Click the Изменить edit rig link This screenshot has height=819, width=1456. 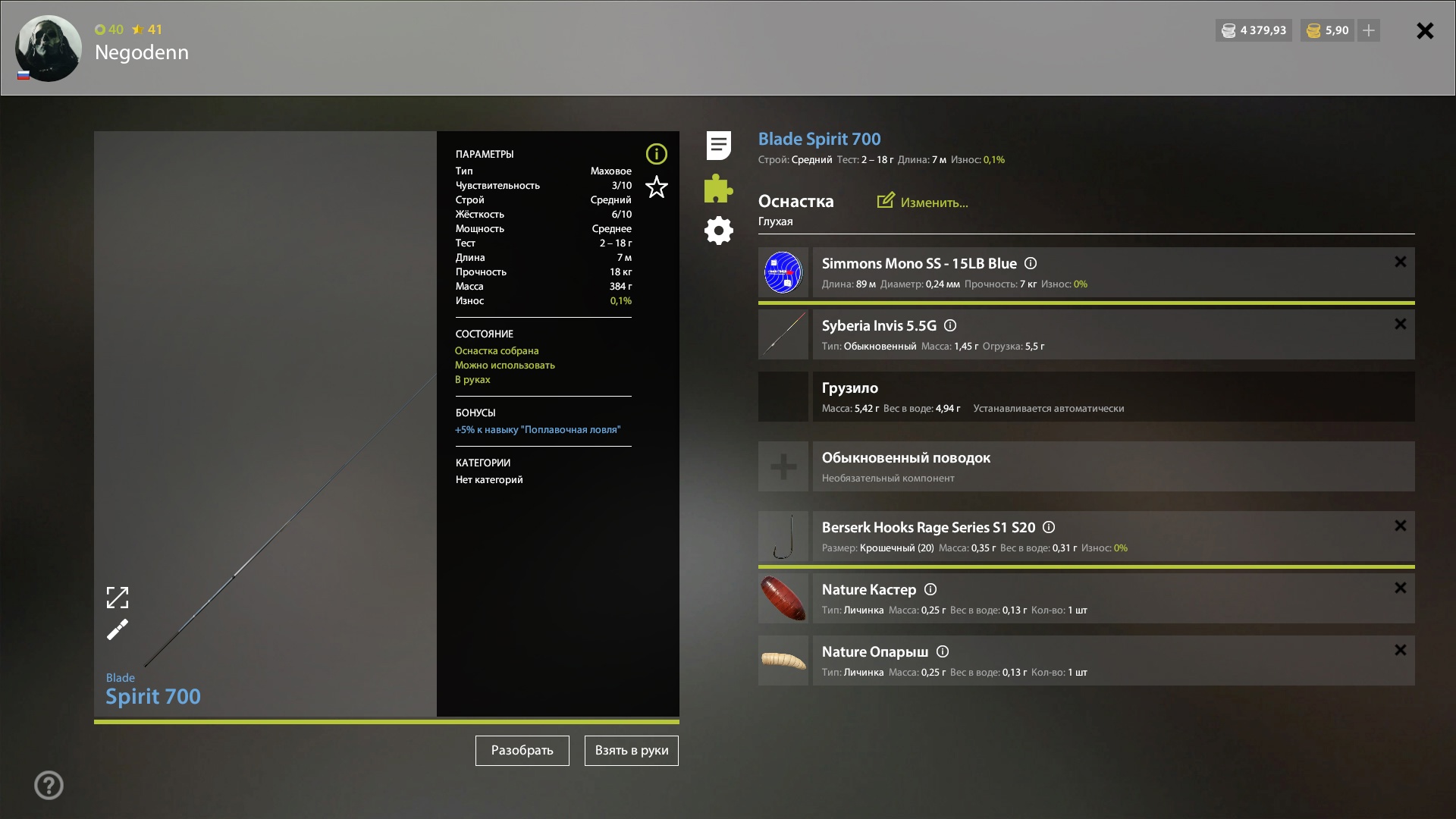pyautogui.click(x=934, y=202)
